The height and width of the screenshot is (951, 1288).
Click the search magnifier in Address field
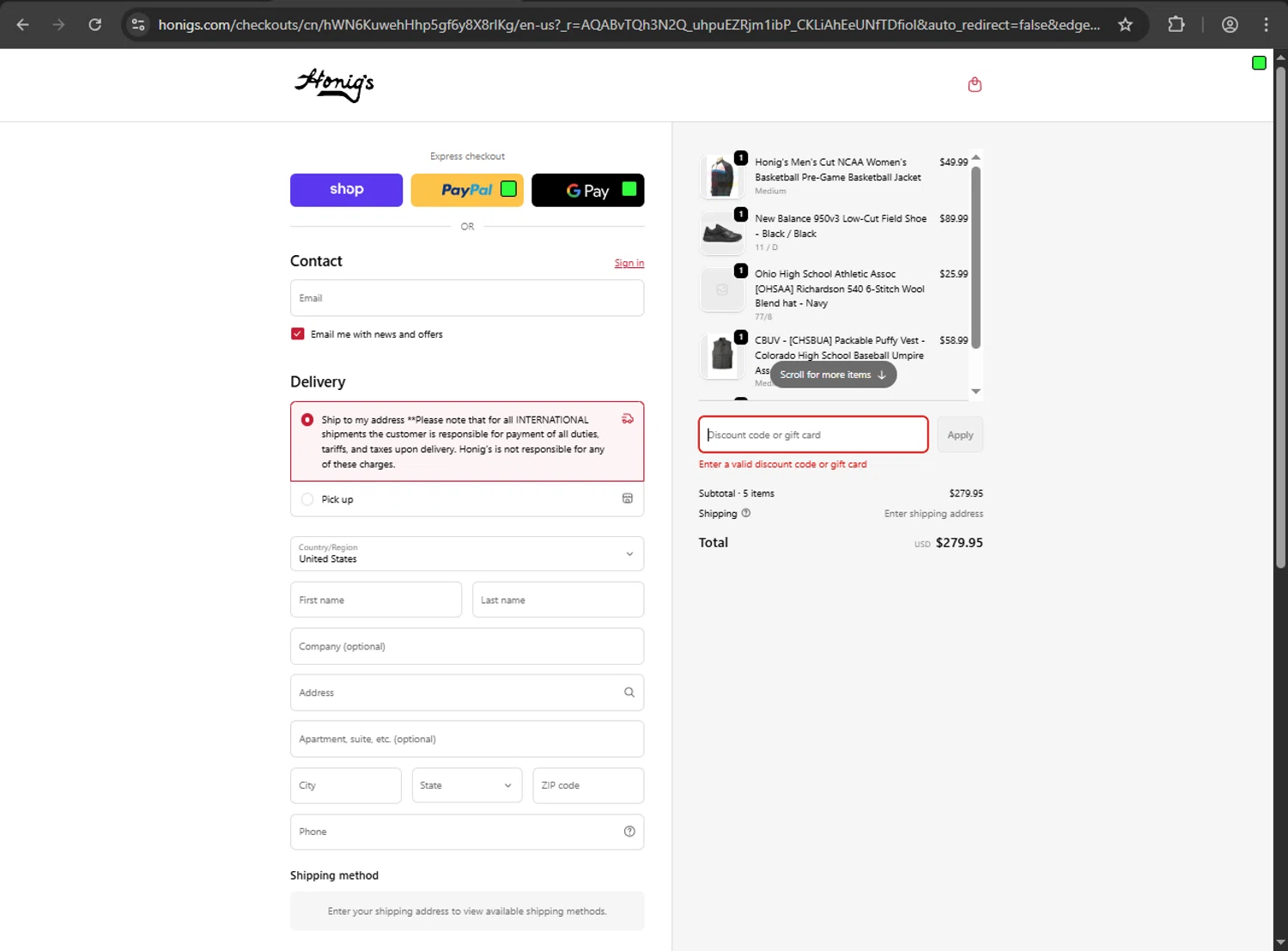[629, 692]
